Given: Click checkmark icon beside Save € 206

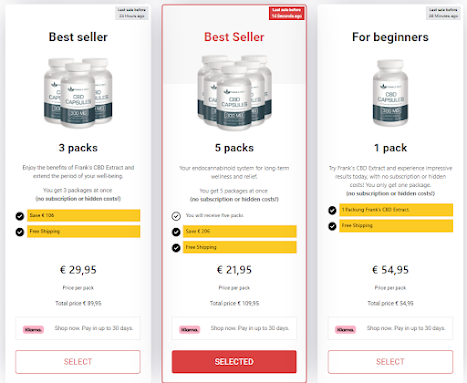Looking at the screenshot, I should pyautogui.click(x=176, y=232).
